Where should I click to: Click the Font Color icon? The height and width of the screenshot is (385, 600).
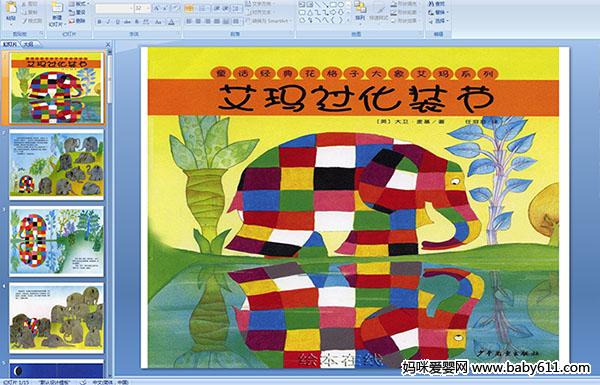click(x=172, y=22)
